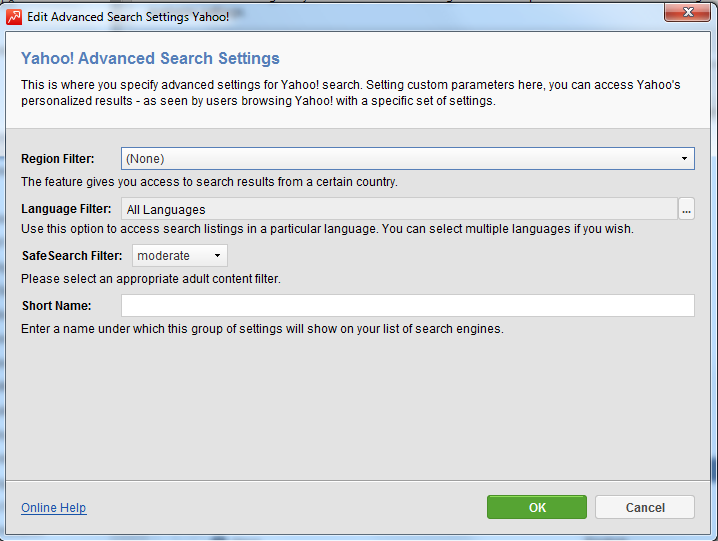Click the dialog title bar text
This screenshot has height=541, width=718.
coord(128,17)
